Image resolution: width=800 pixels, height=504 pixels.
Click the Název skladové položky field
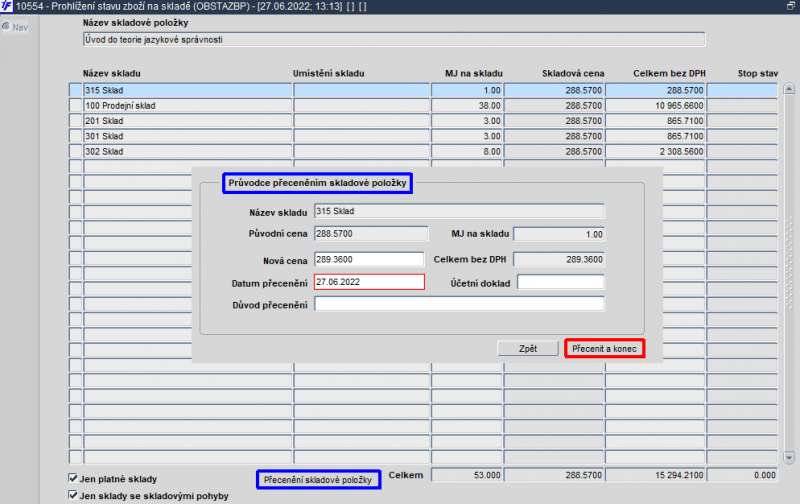pos(394,39)
